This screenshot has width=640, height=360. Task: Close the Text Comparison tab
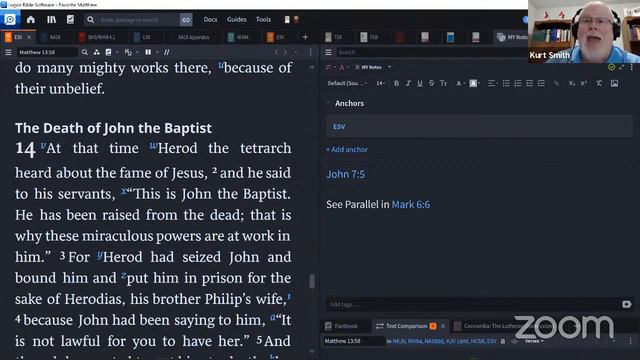click(443, 326)
